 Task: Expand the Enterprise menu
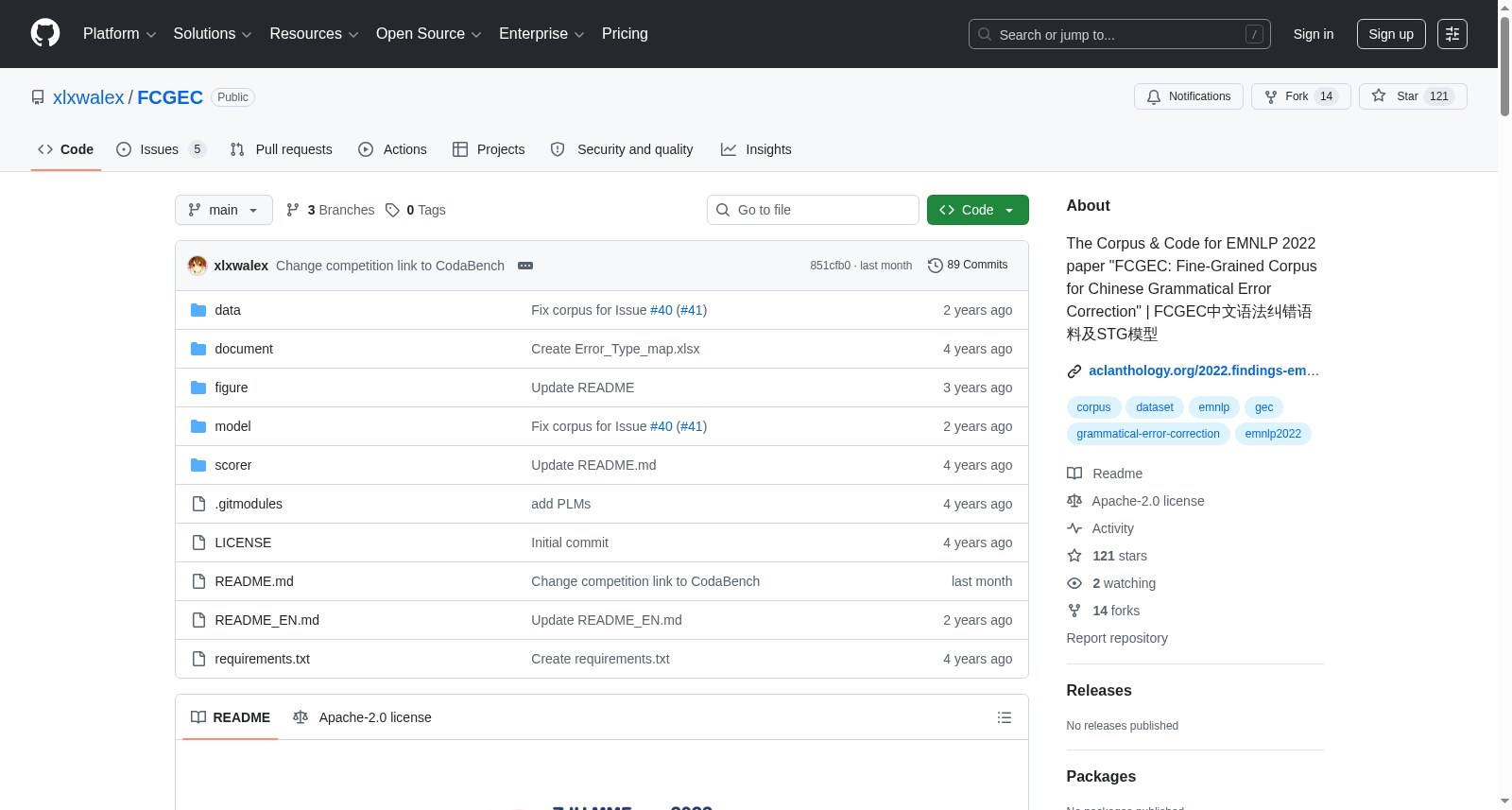(x=541, y=34)
